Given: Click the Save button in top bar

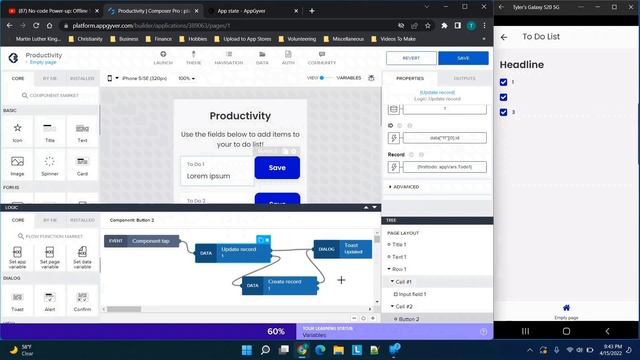Looking at the screenshot, I should pyautogui.click(x=463, y=58).
